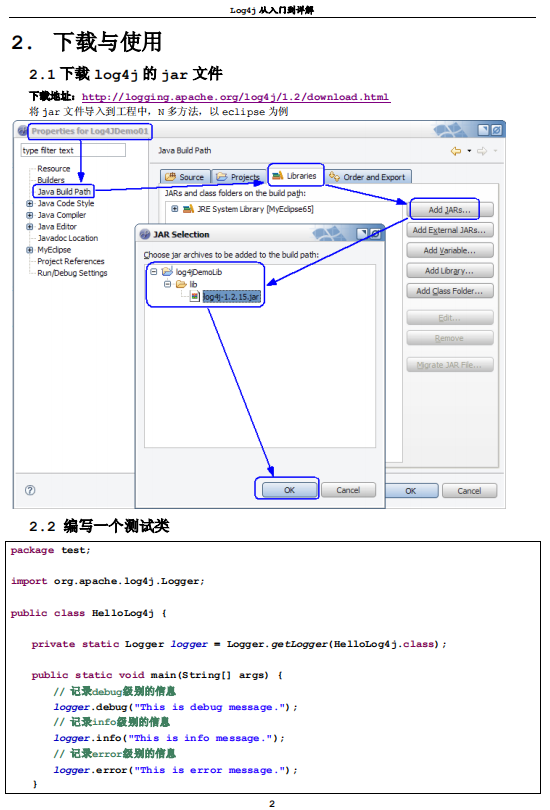Collapse the log4jDemoLib project node

click(153, 272)
